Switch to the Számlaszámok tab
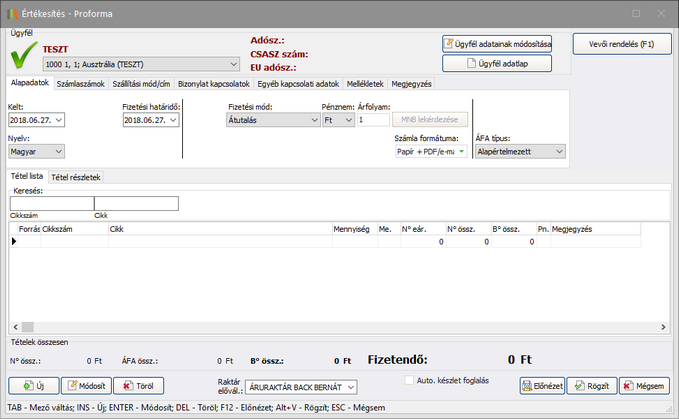Image resolution: width=679 pixels, height=419 pixels. 79,84
